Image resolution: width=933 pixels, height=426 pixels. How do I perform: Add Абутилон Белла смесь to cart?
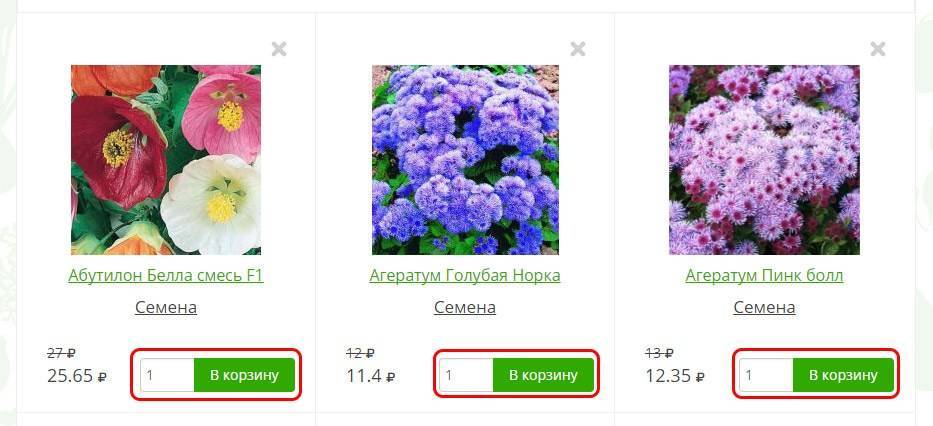click(245, 375)
